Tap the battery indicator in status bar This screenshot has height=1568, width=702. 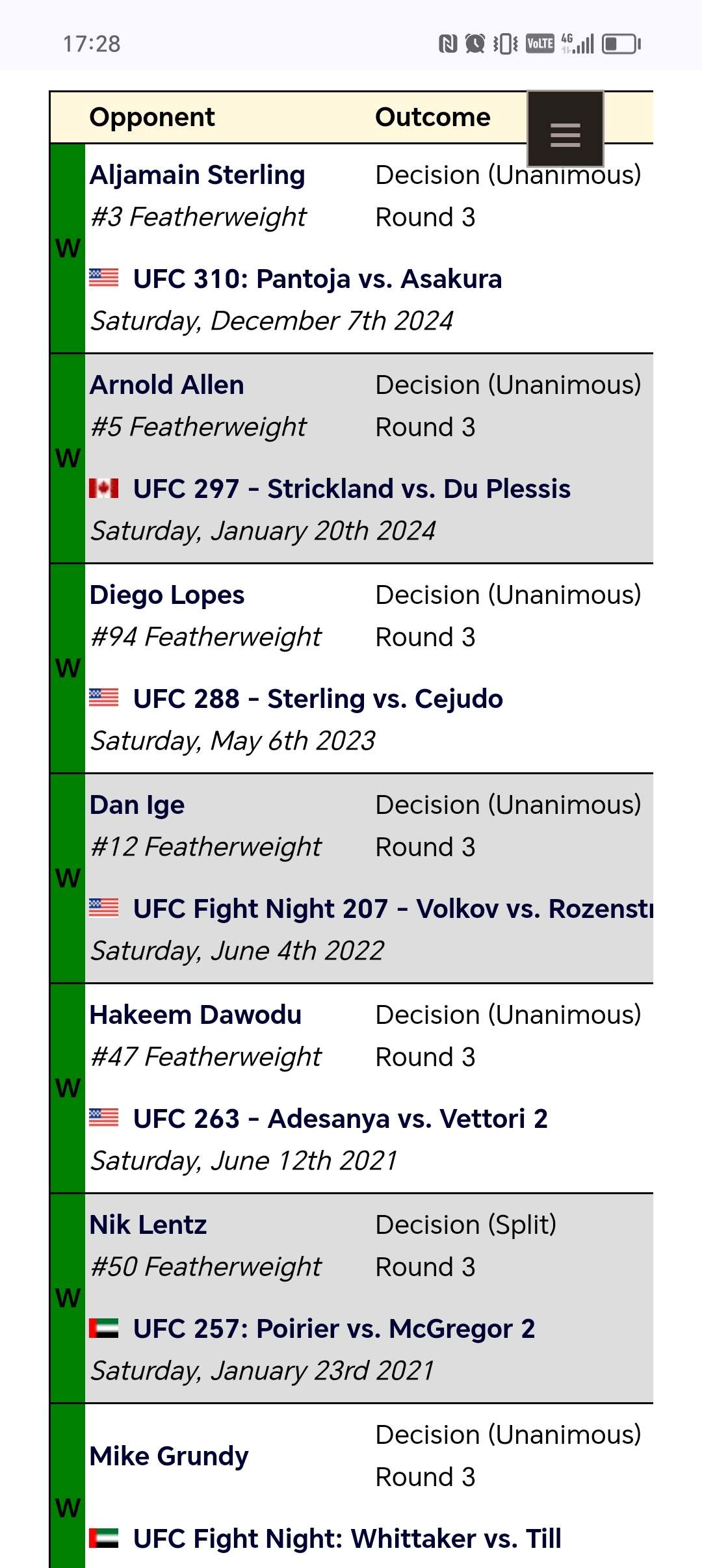(621, 44)
